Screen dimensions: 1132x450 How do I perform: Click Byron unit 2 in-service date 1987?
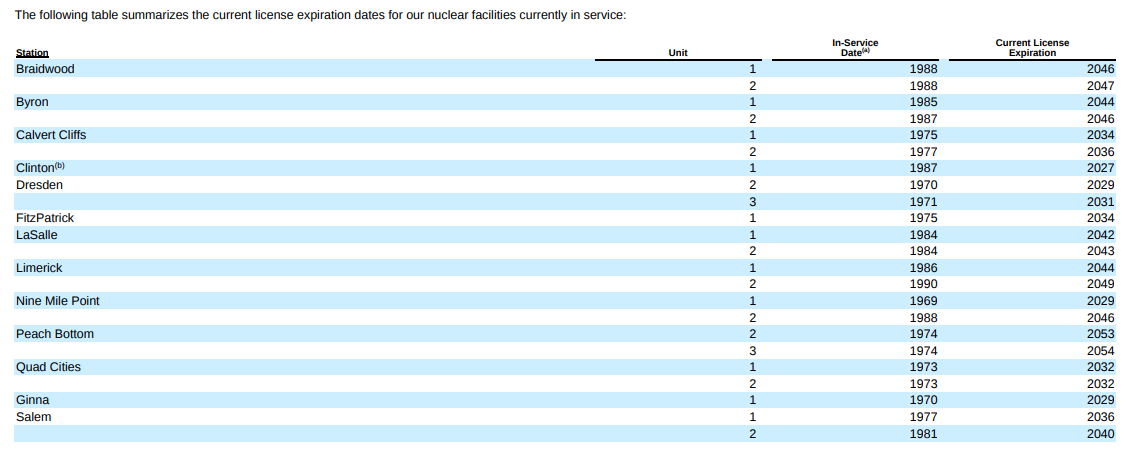pos(923,118)
